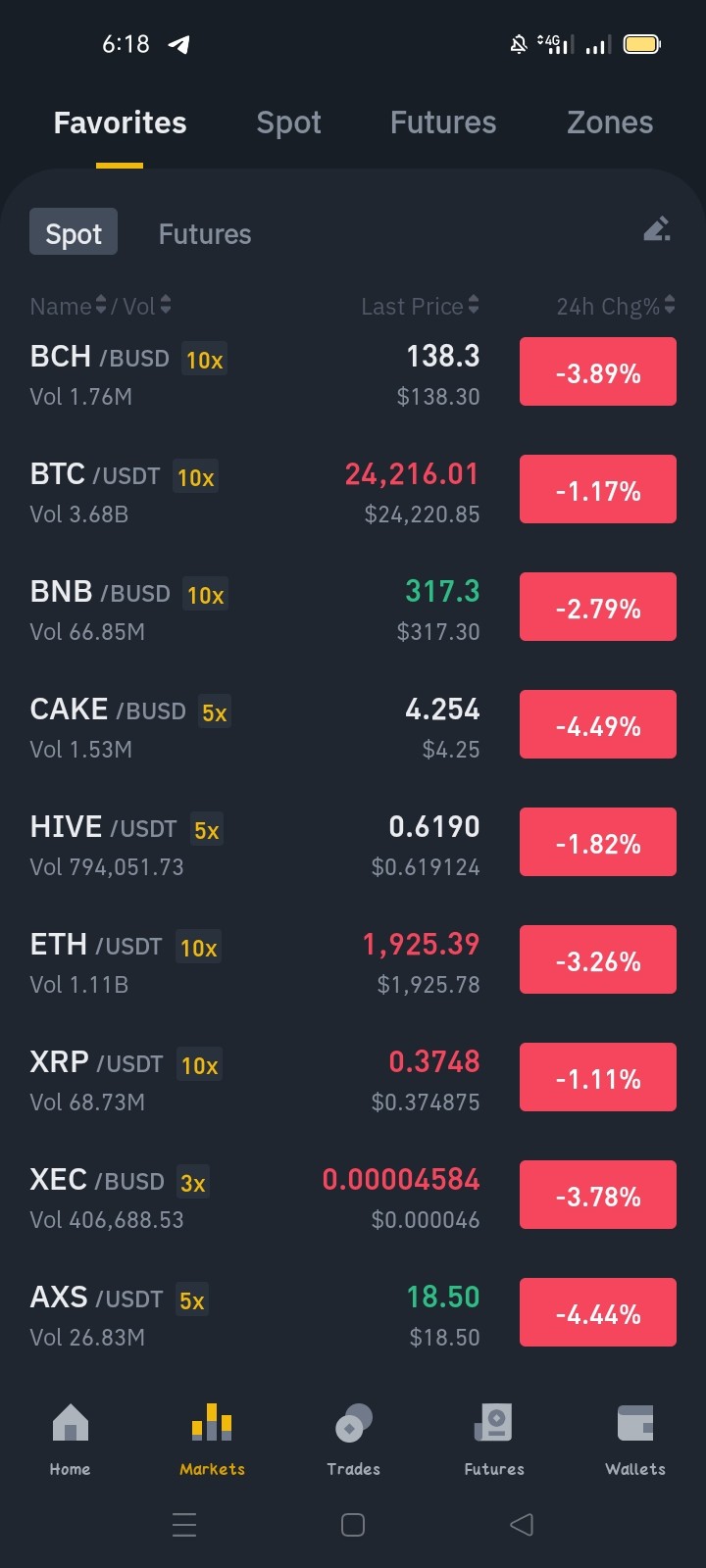
Task: Sort list by Last Price arrows
Action: pyautogui.click(x=474, y=305)
